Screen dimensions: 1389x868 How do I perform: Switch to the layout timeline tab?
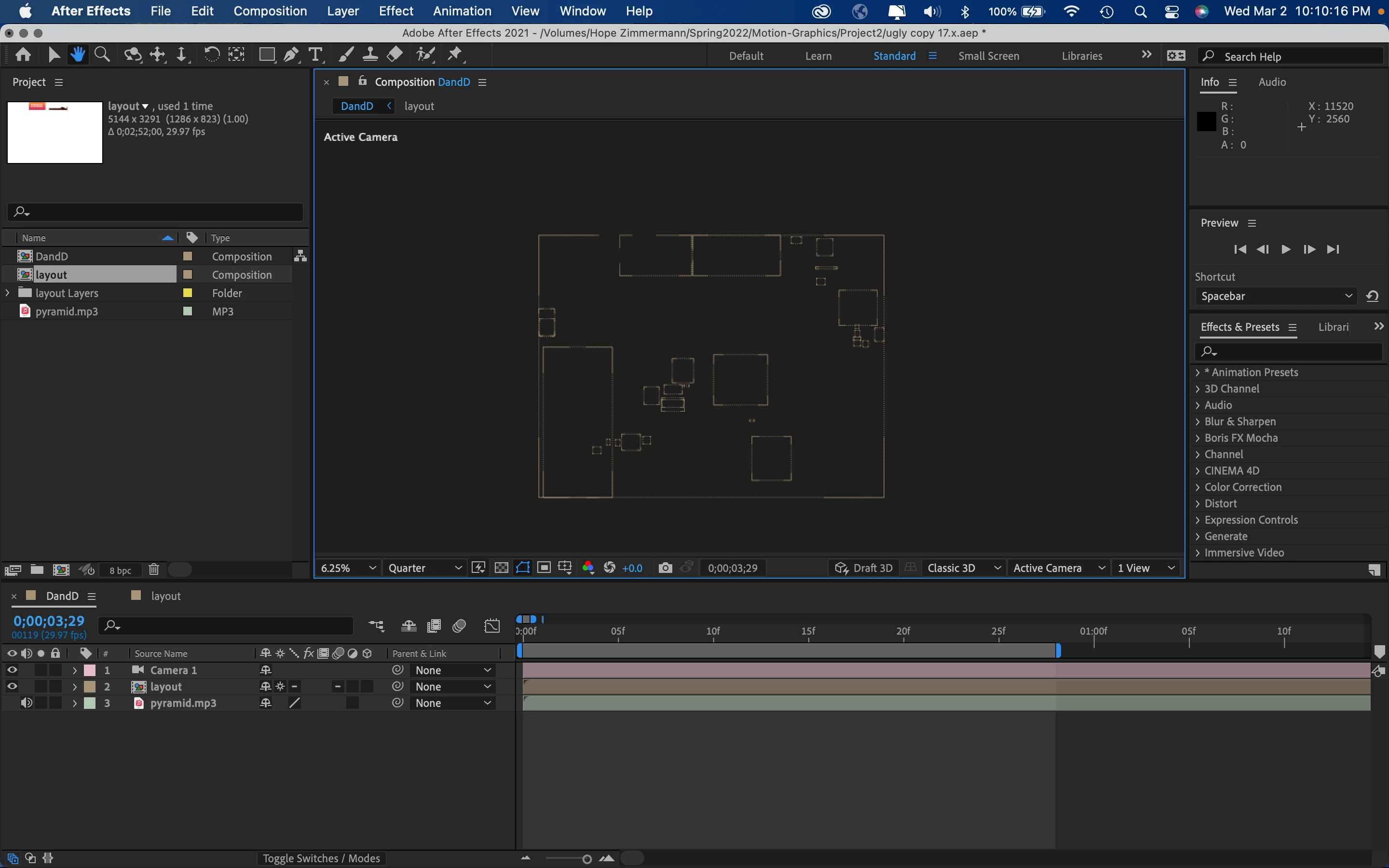click(165, 596)
